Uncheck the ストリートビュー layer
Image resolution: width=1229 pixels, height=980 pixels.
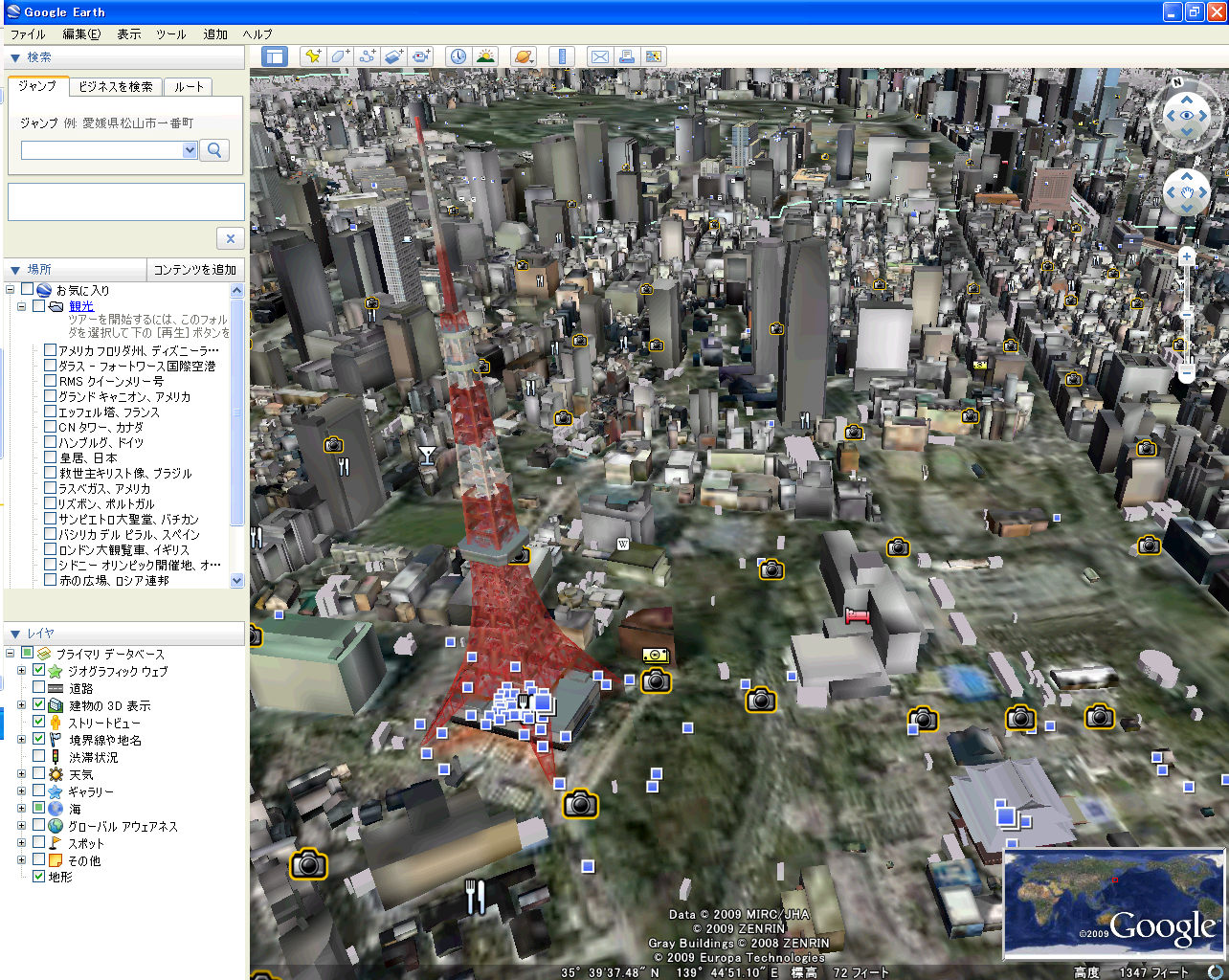coord(38,723)
